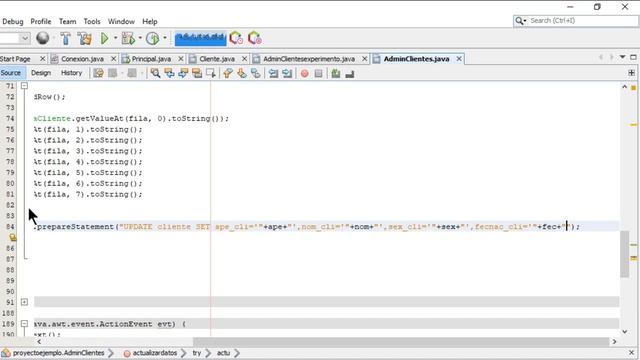
Task: Click the Find Selection magnifier icon
Action: tap(155, 73)
